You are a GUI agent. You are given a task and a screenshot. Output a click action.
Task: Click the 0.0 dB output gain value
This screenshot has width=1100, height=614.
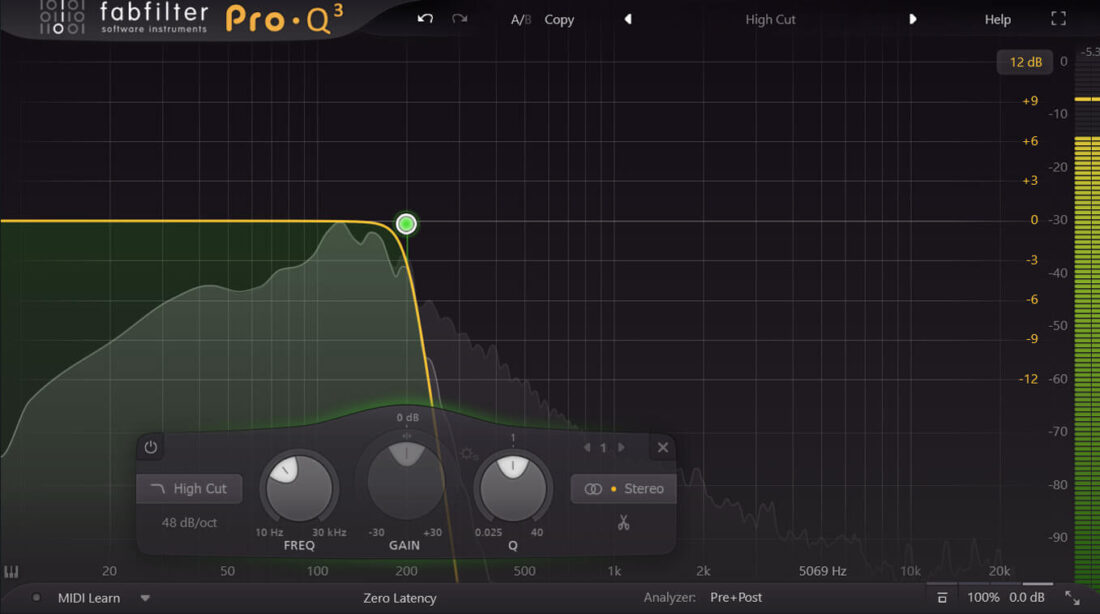tap(1027, 598)
